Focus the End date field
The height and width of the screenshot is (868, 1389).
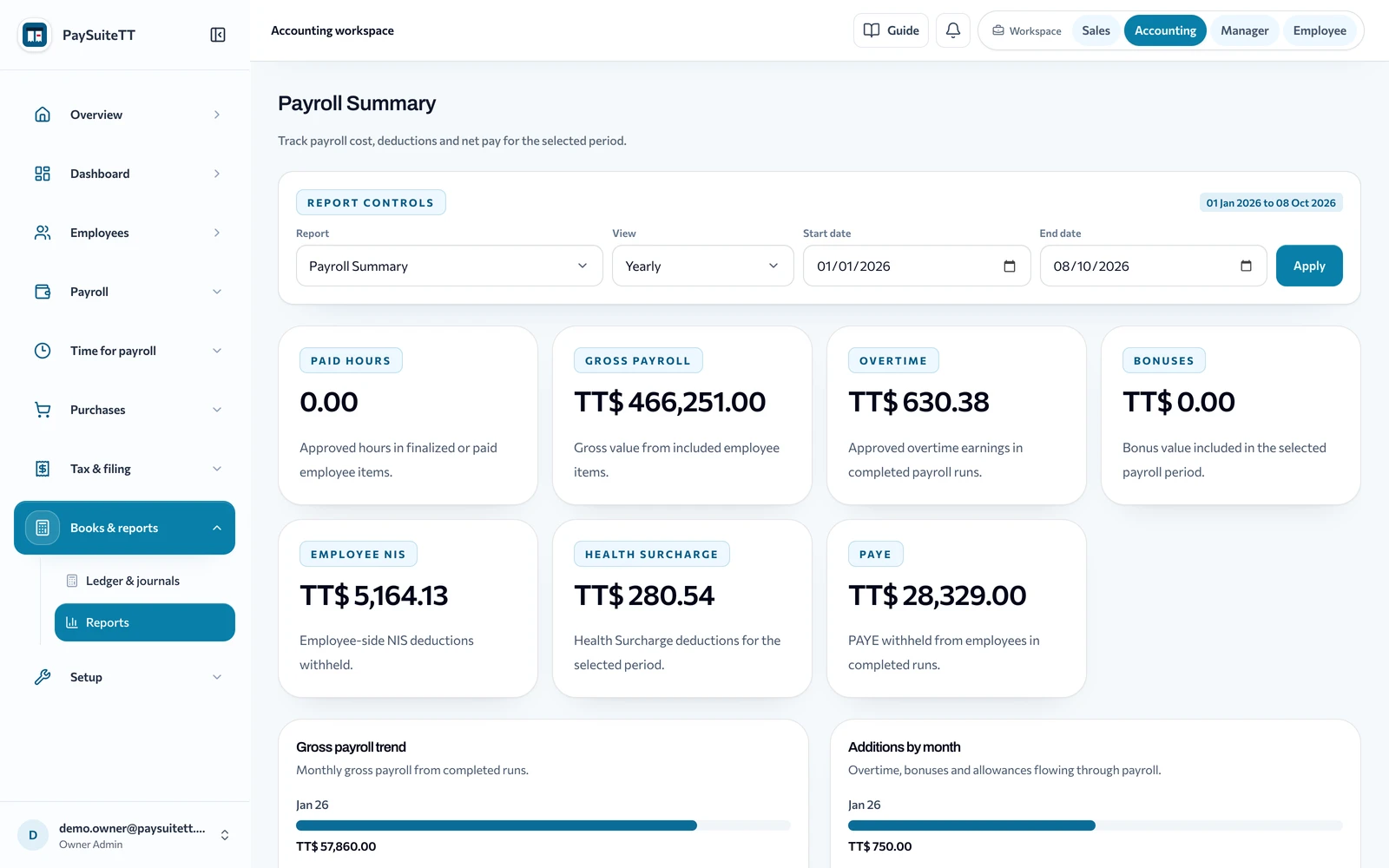click(x=1154, y=266)
